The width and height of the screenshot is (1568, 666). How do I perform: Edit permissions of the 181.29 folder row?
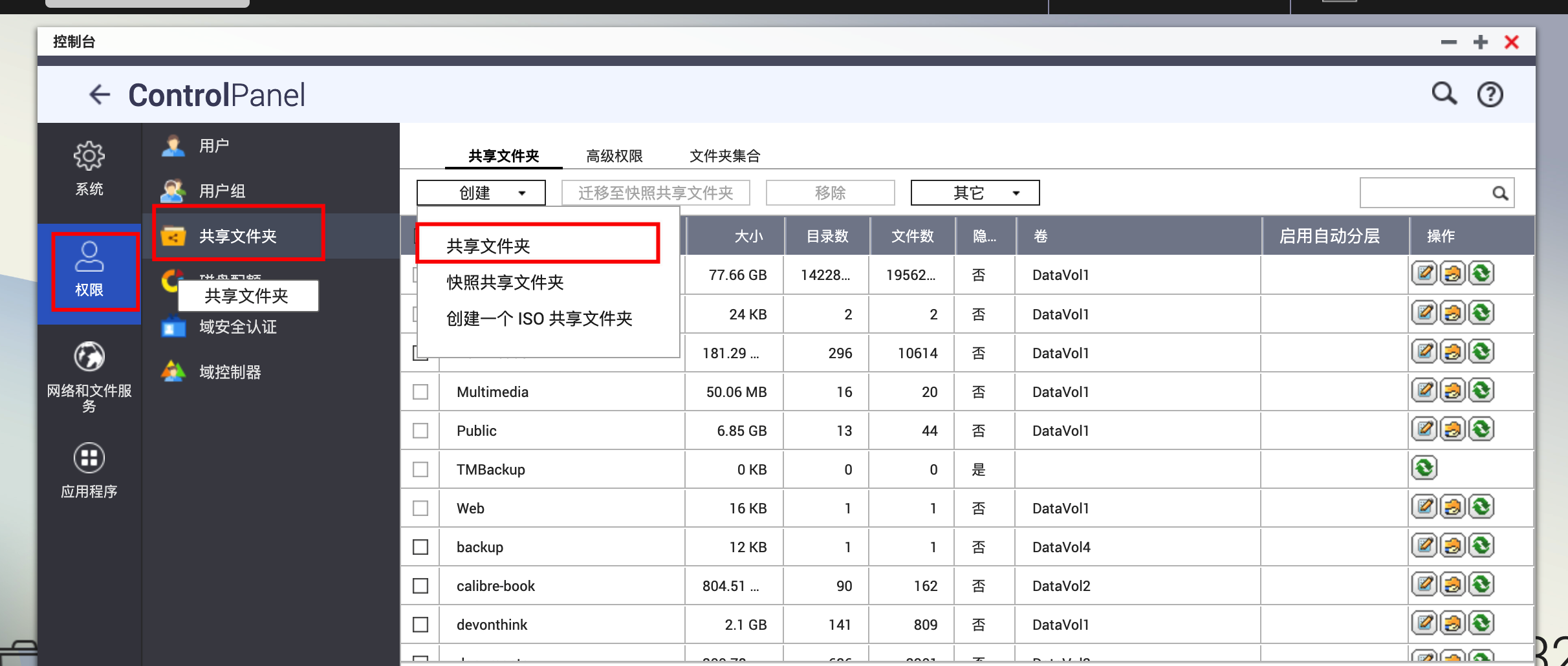[1453, 352]
